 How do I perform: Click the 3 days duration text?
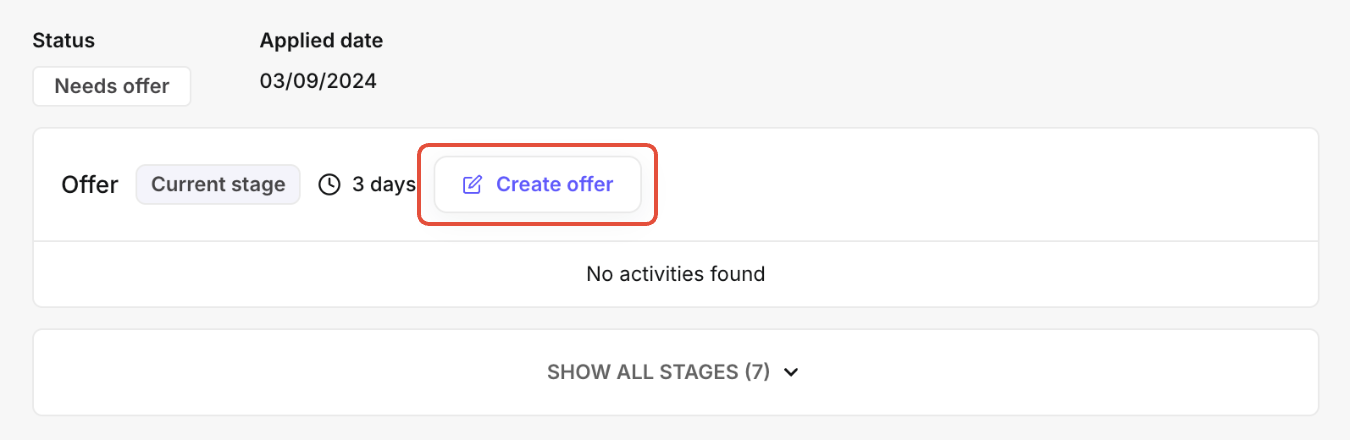click(x=383, y=185)
